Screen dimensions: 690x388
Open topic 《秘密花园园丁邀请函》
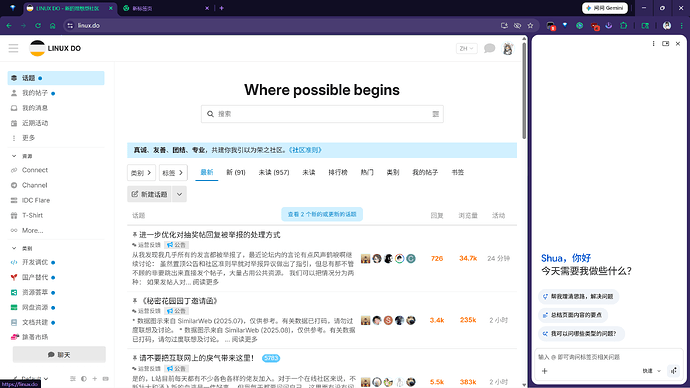click(179, 301)
